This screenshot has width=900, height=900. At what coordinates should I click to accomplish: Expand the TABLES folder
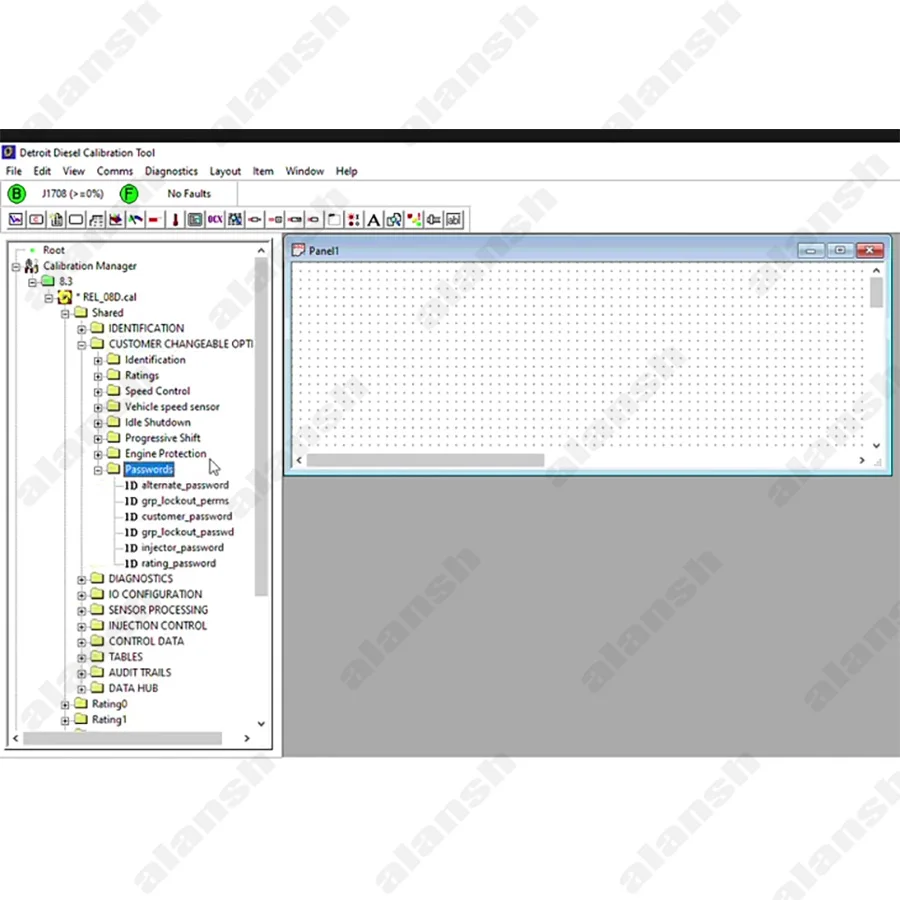click(x=82, y=658)
